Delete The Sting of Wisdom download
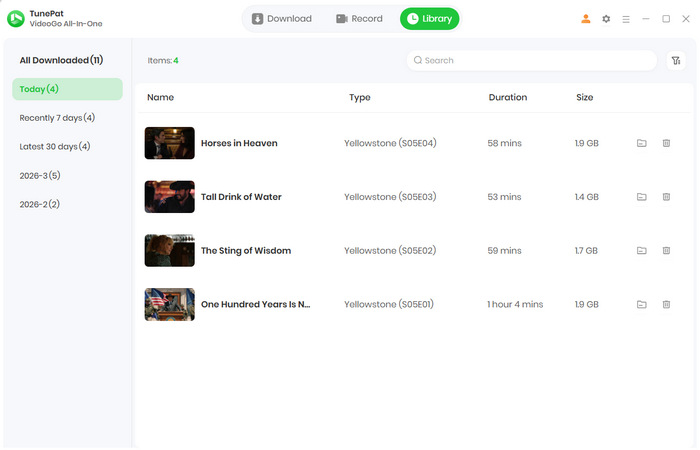This screenshot has width=700, height=450. (x=666, y=250)
